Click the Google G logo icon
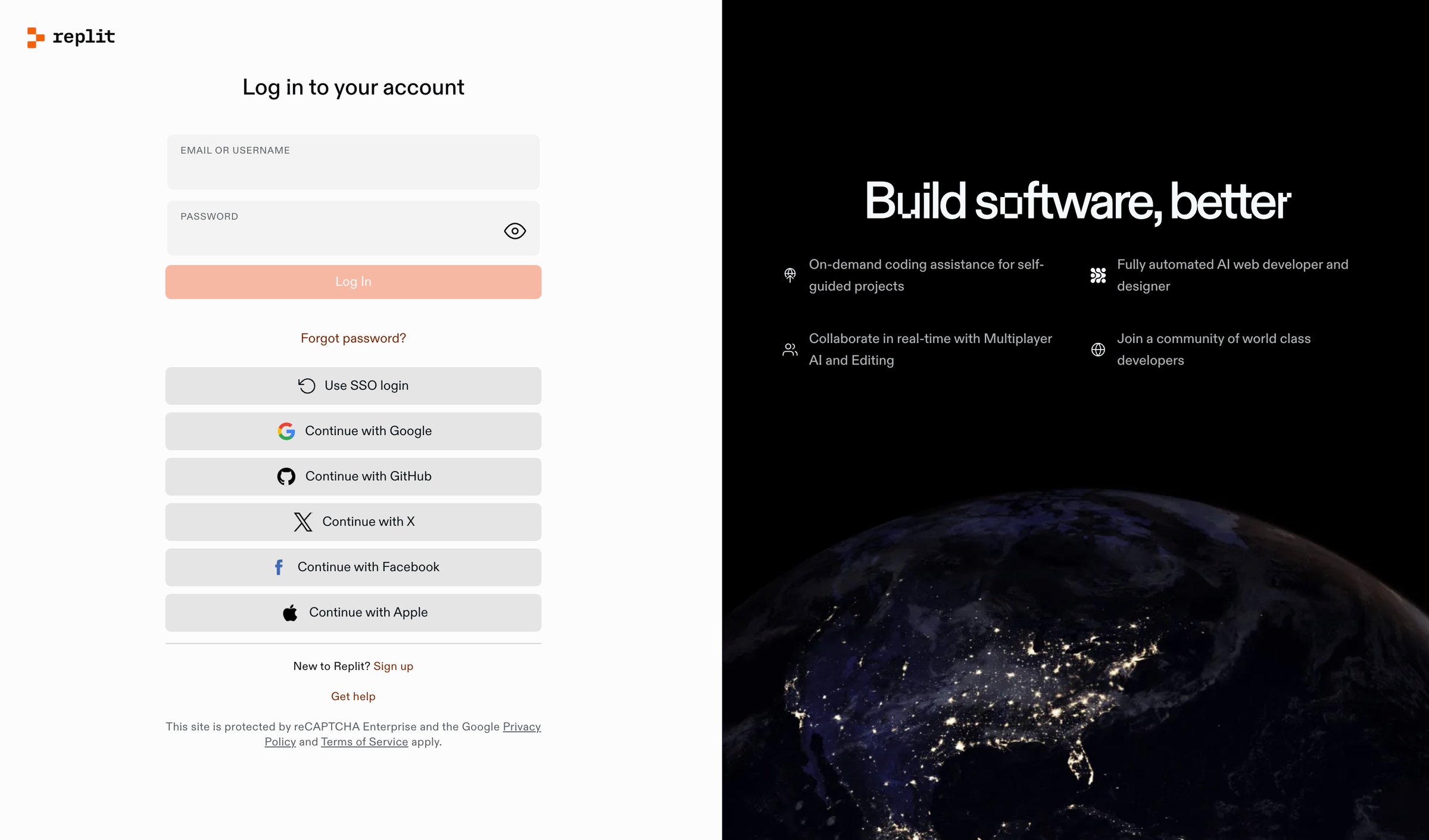 tap(286, 431)
